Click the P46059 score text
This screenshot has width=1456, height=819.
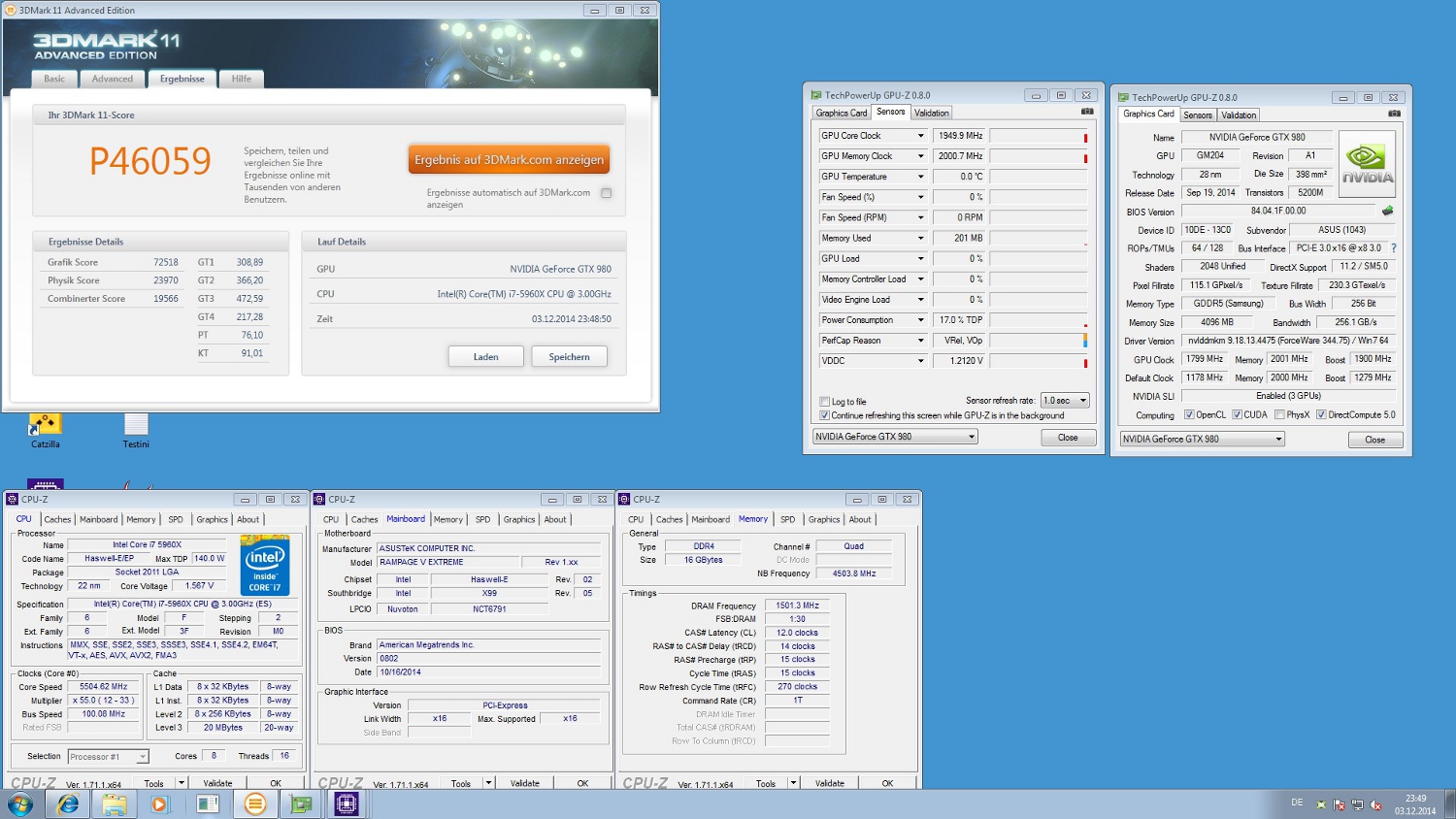pyautogui.click(x=150, y=160)
